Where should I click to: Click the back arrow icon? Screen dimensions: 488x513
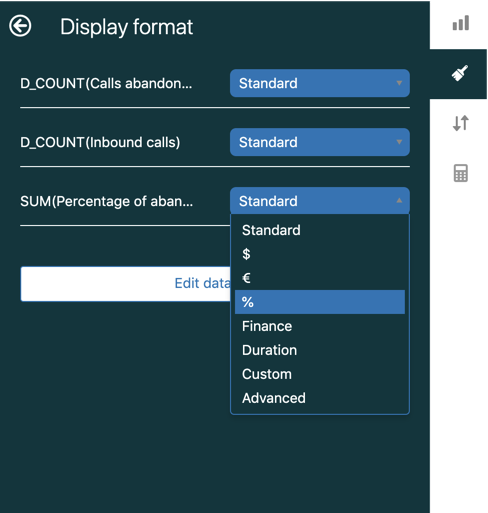20,26
